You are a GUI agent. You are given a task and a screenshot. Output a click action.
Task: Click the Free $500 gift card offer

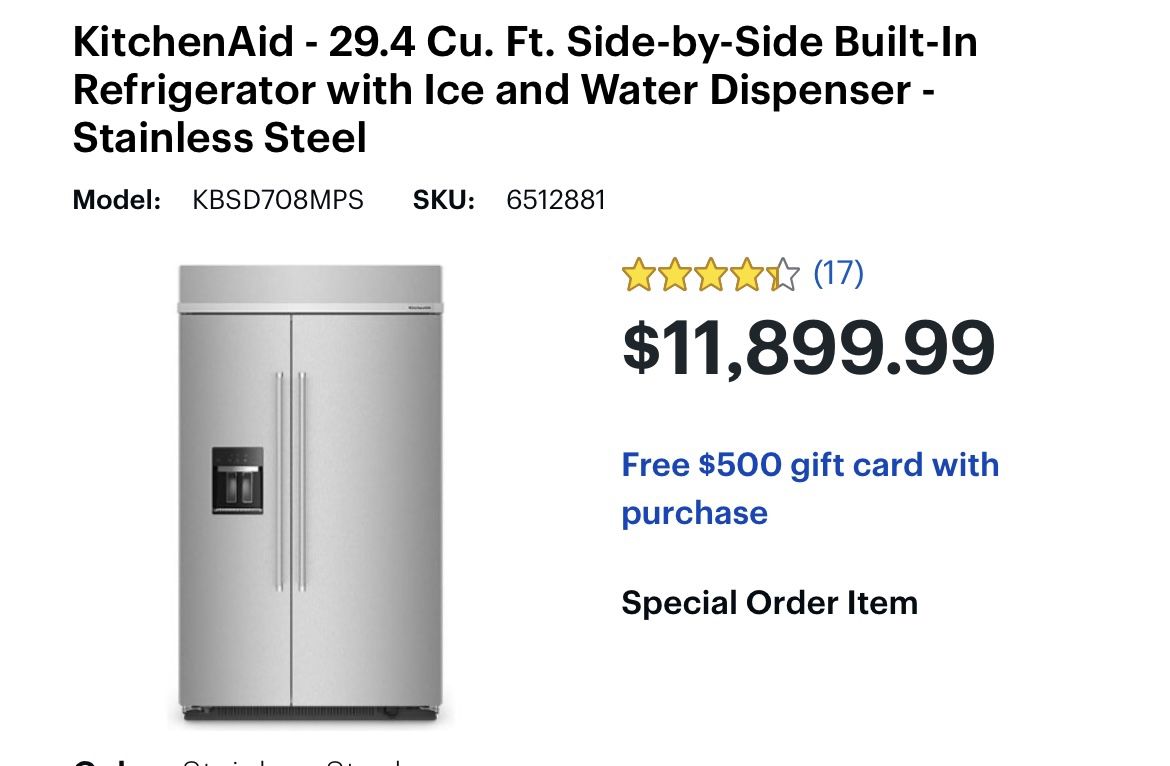(810, 487)
